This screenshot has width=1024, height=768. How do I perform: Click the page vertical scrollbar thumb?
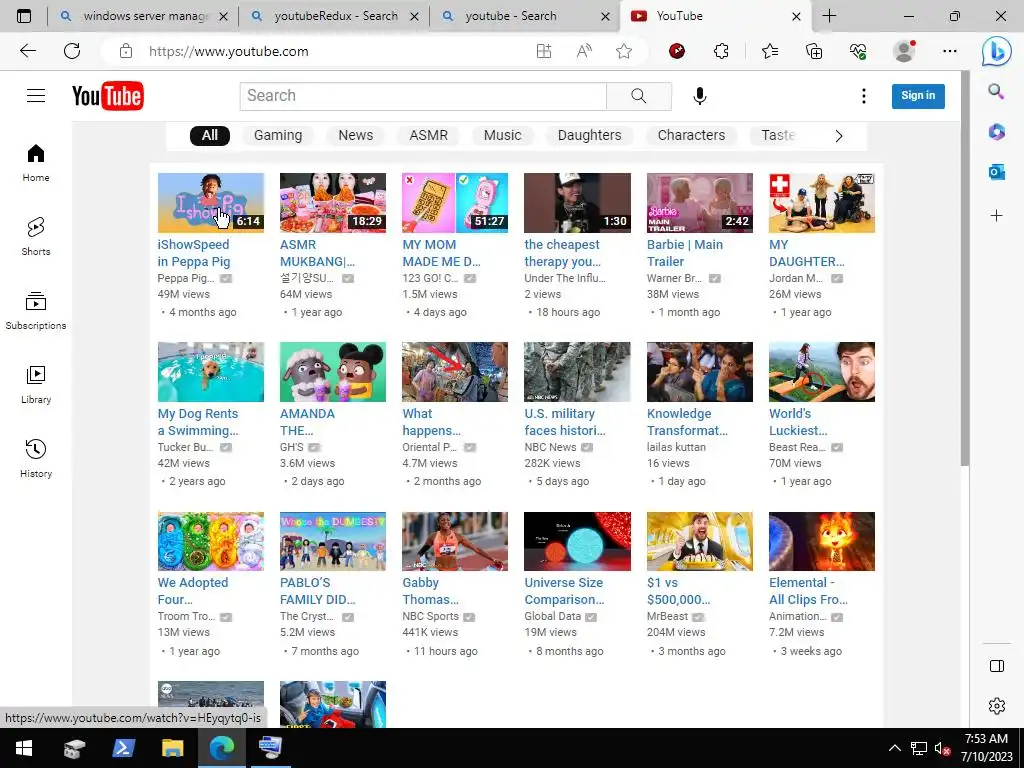965,268
